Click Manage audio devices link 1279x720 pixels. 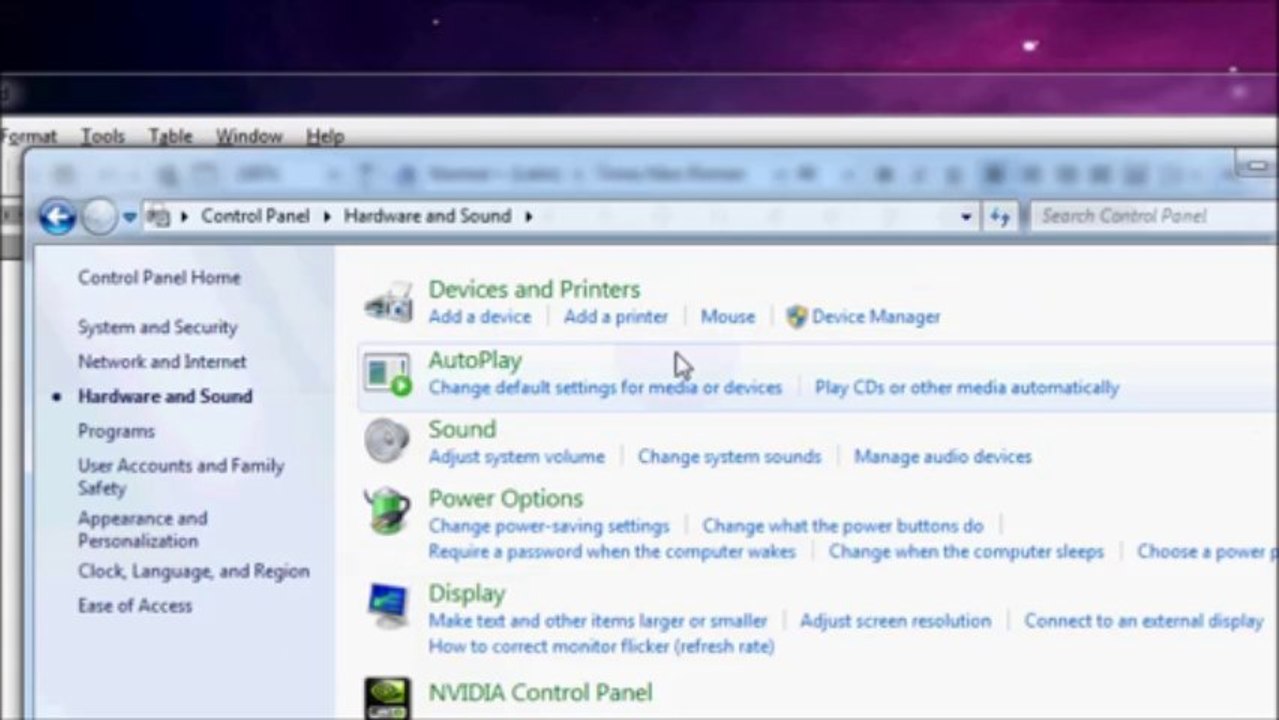point(943,457)
